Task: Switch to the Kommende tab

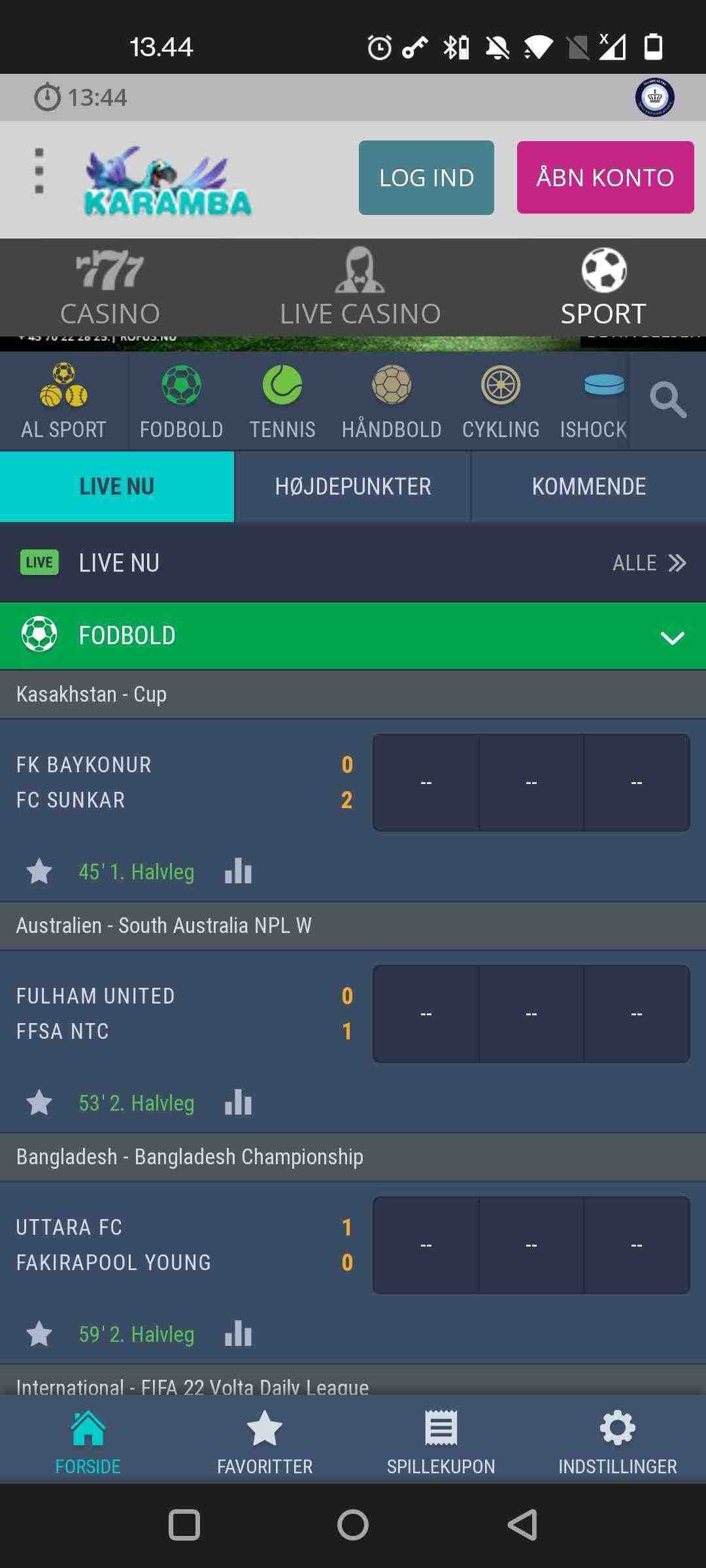Action: pos(589,487)
